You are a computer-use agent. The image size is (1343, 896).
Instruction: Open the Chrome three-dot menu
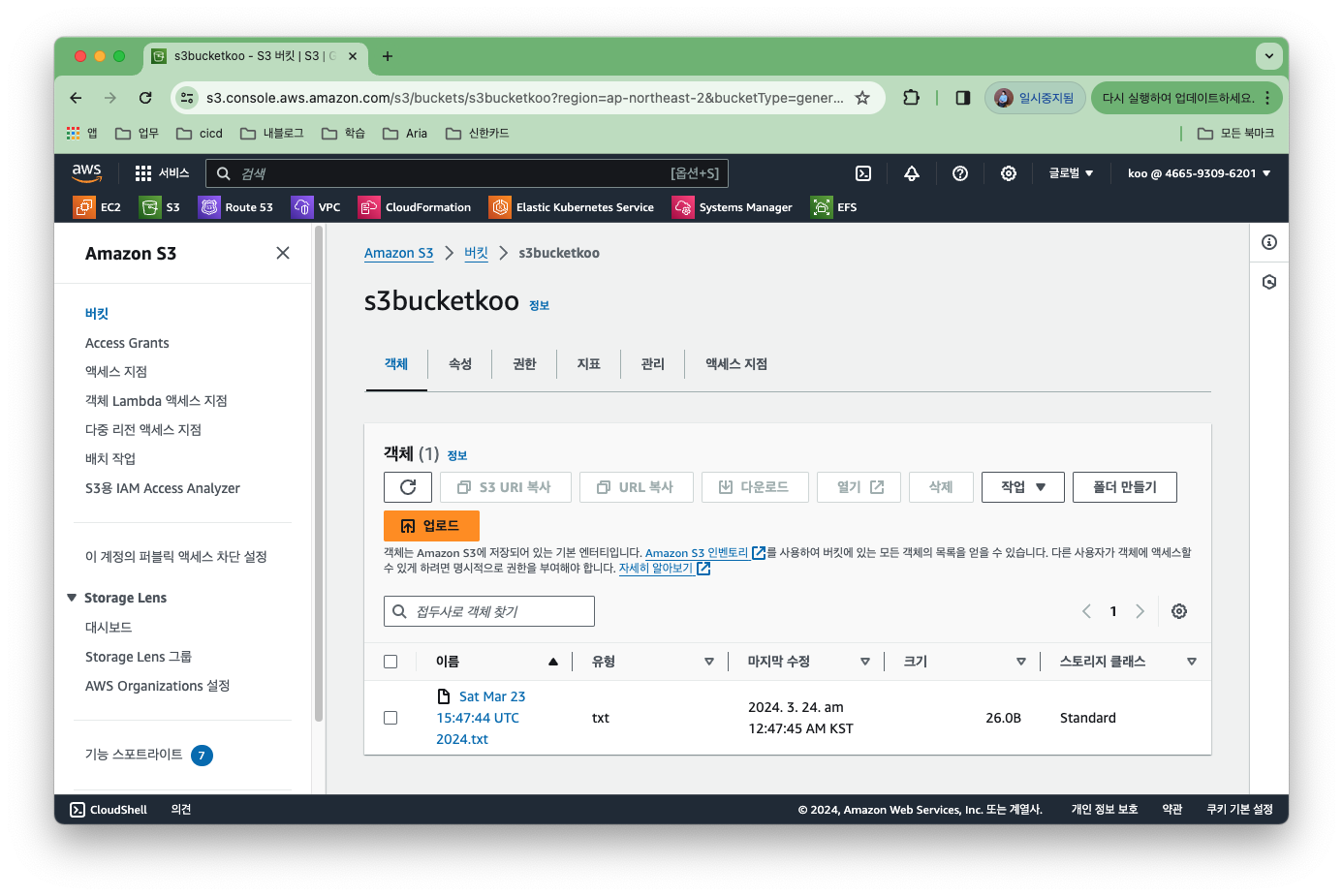pos(1267,98)
